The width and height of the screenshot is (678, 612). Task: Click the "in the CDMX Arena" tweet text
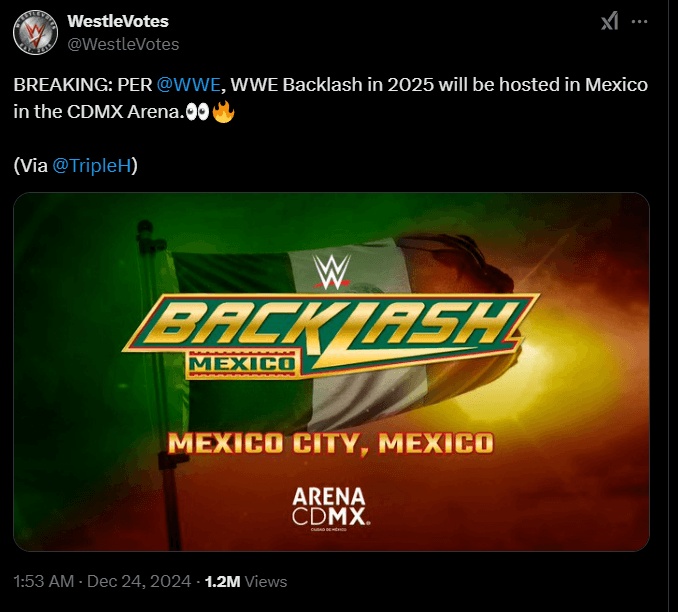click(x=99, y=112)
